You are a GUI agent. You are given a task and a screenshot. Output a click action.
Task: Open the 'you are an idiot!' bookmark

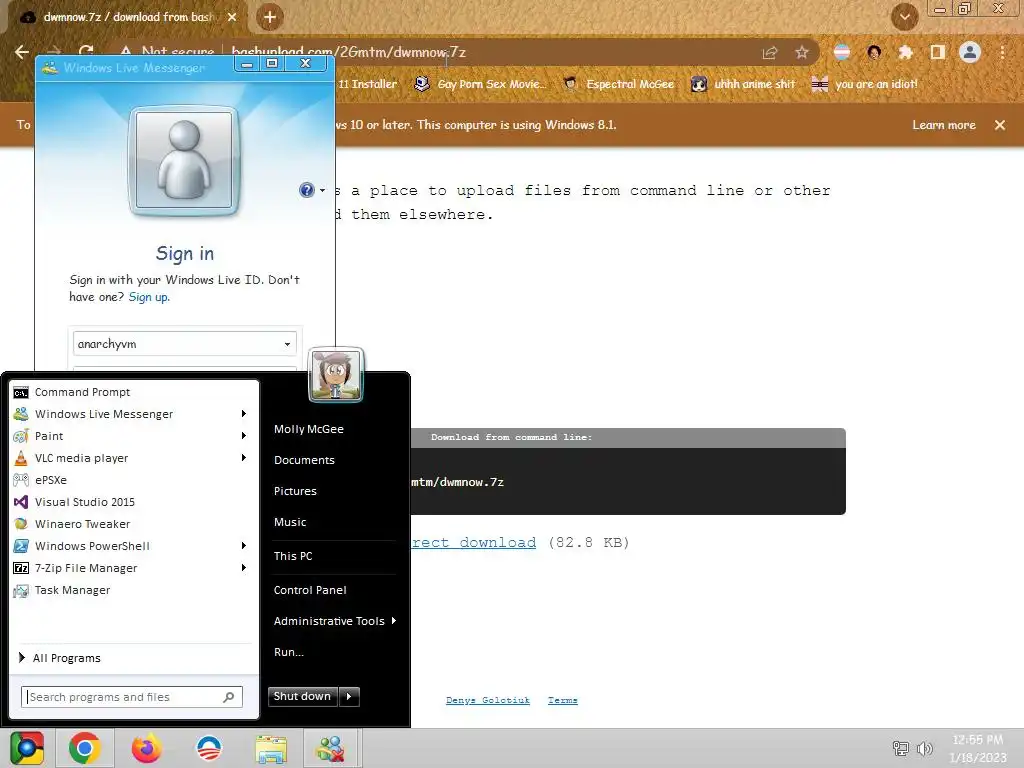click(865, 84)
